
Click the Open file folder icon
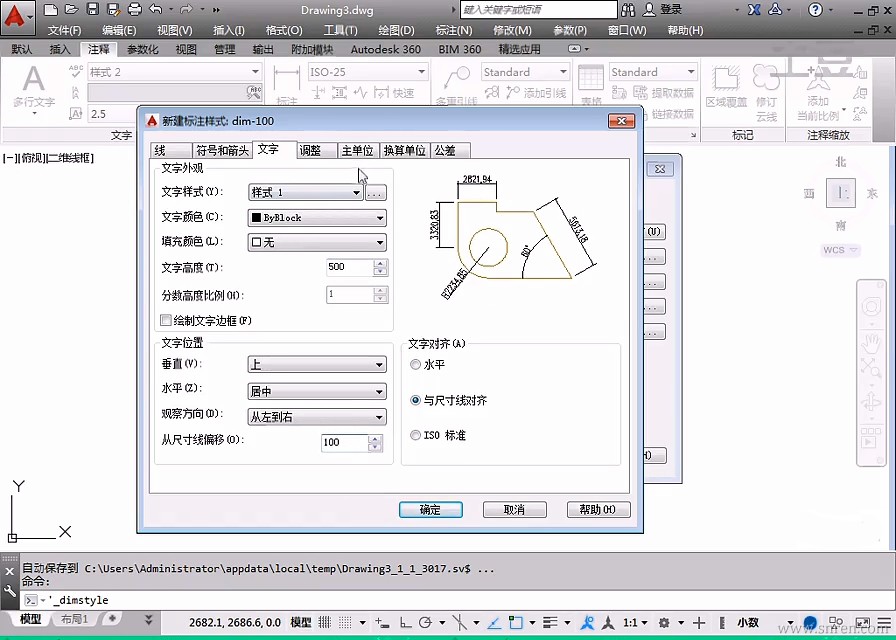pyautogui.click(x=71, y=9)
